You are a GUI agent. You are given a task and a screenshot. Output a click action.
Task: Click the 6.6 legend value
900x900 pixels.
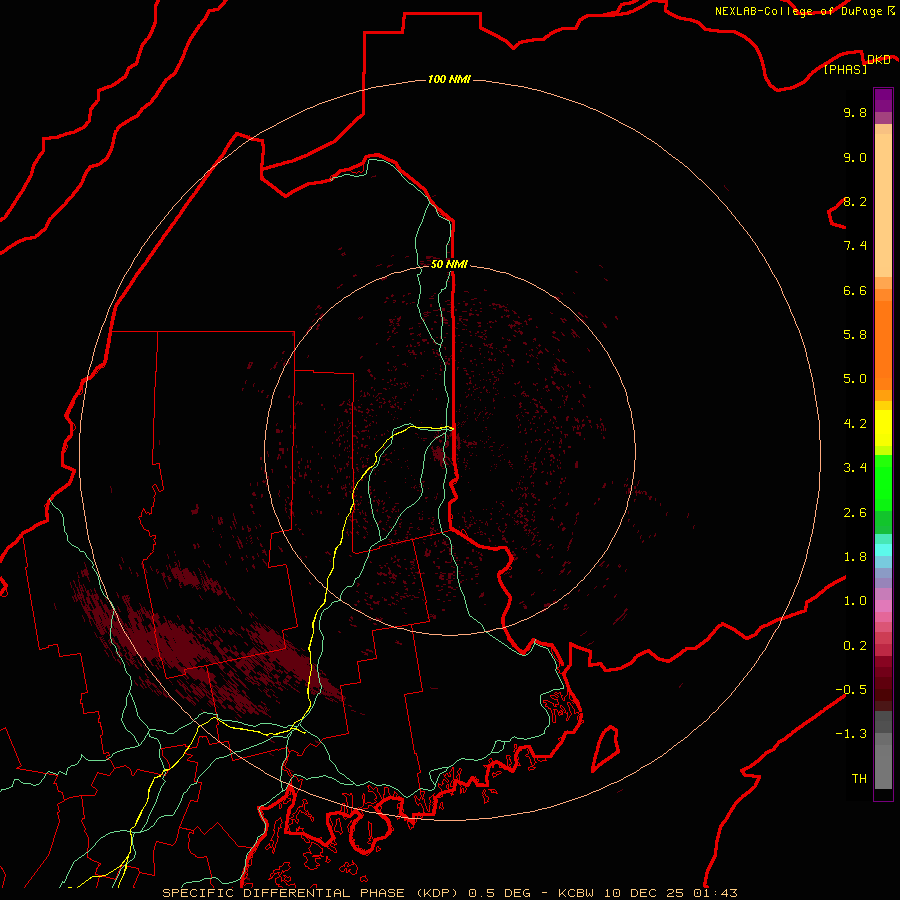855,290
